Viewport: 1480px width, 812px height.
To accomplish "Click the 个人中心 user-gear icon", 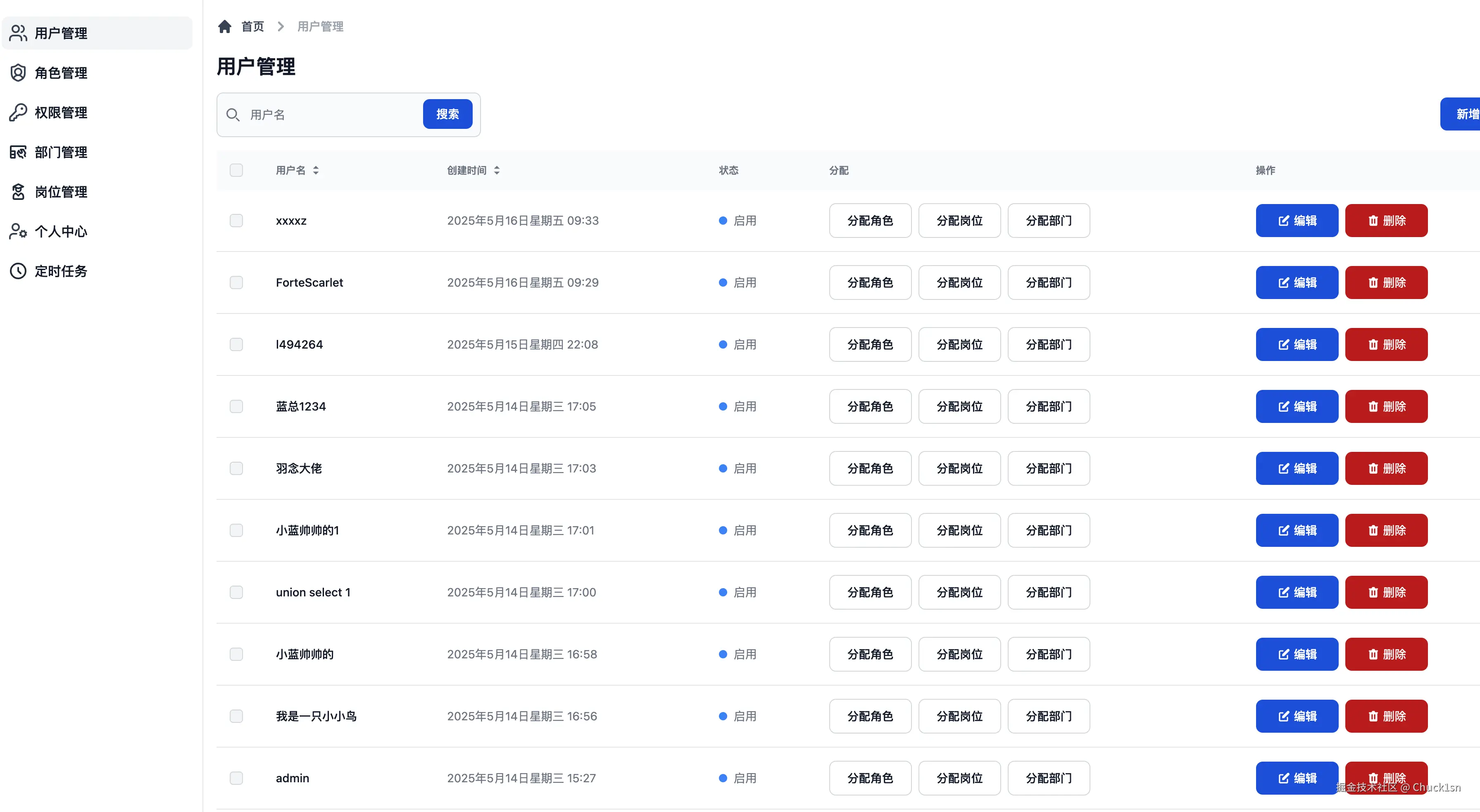I will pyautogui.click(x=18, y=231).
